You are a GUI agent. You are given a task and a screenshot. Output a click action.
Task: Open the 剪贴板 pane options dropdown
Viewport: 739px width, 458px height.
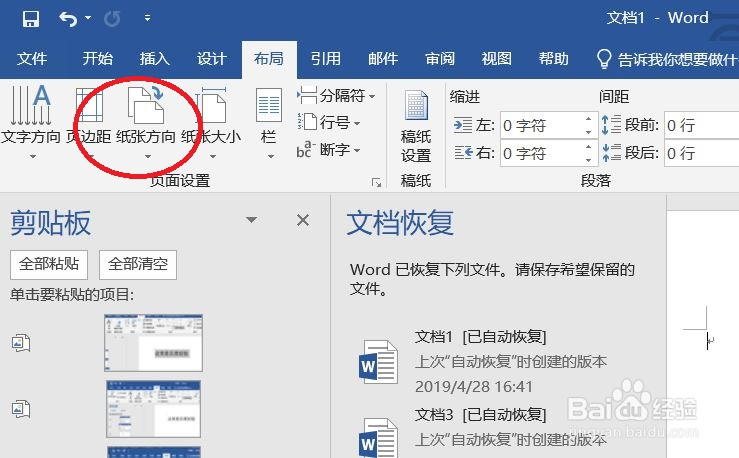[252, 220]
